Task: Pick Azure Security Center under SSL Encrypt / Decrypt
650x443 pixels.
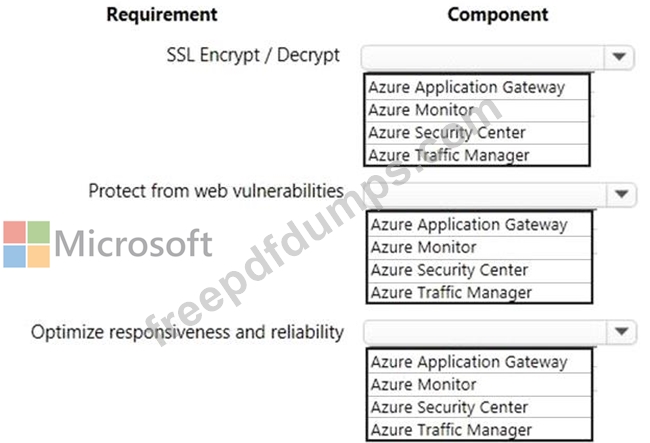Action: pos(477,133)
